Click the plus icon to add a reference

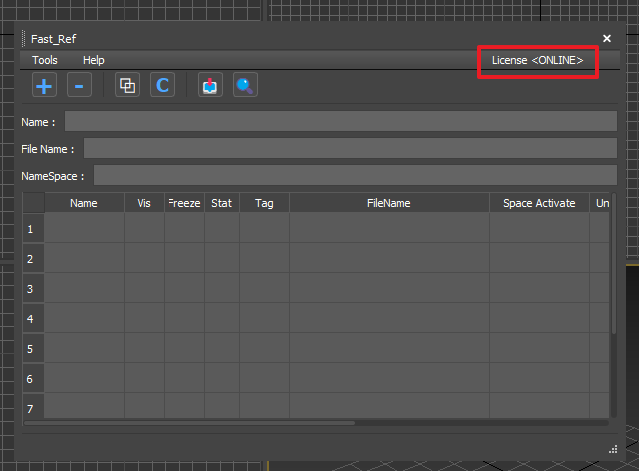tap(44, 86)
